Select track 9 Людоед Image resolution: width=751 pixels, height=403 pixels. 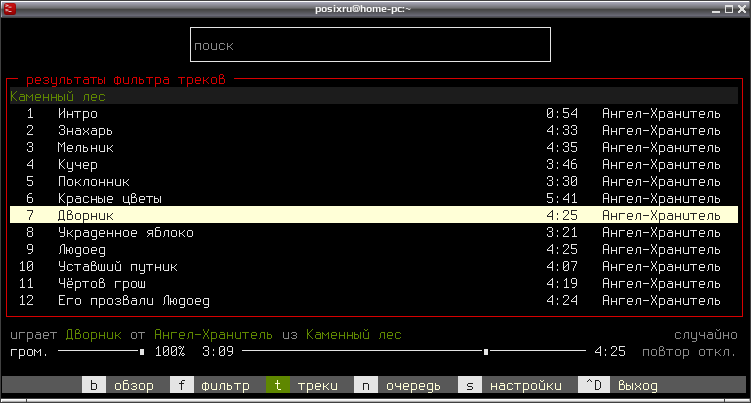[374, 249]
